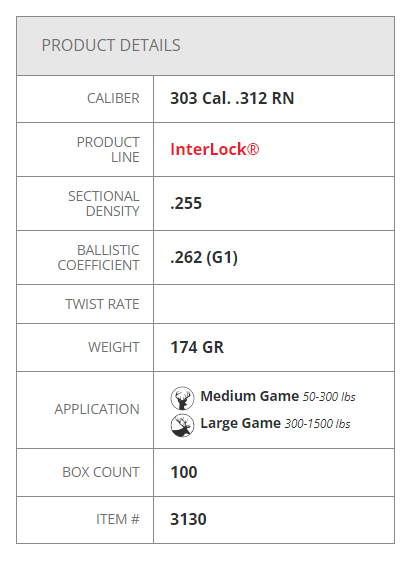Click the CALIBER row label

(x=113, y=98)
